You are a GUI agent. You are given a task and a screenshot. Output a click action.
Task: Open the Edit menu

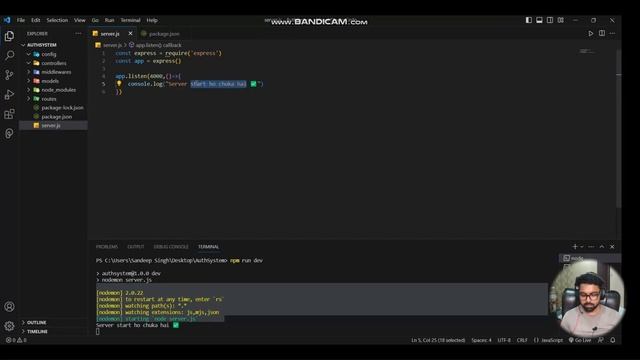tap(36, 20)
